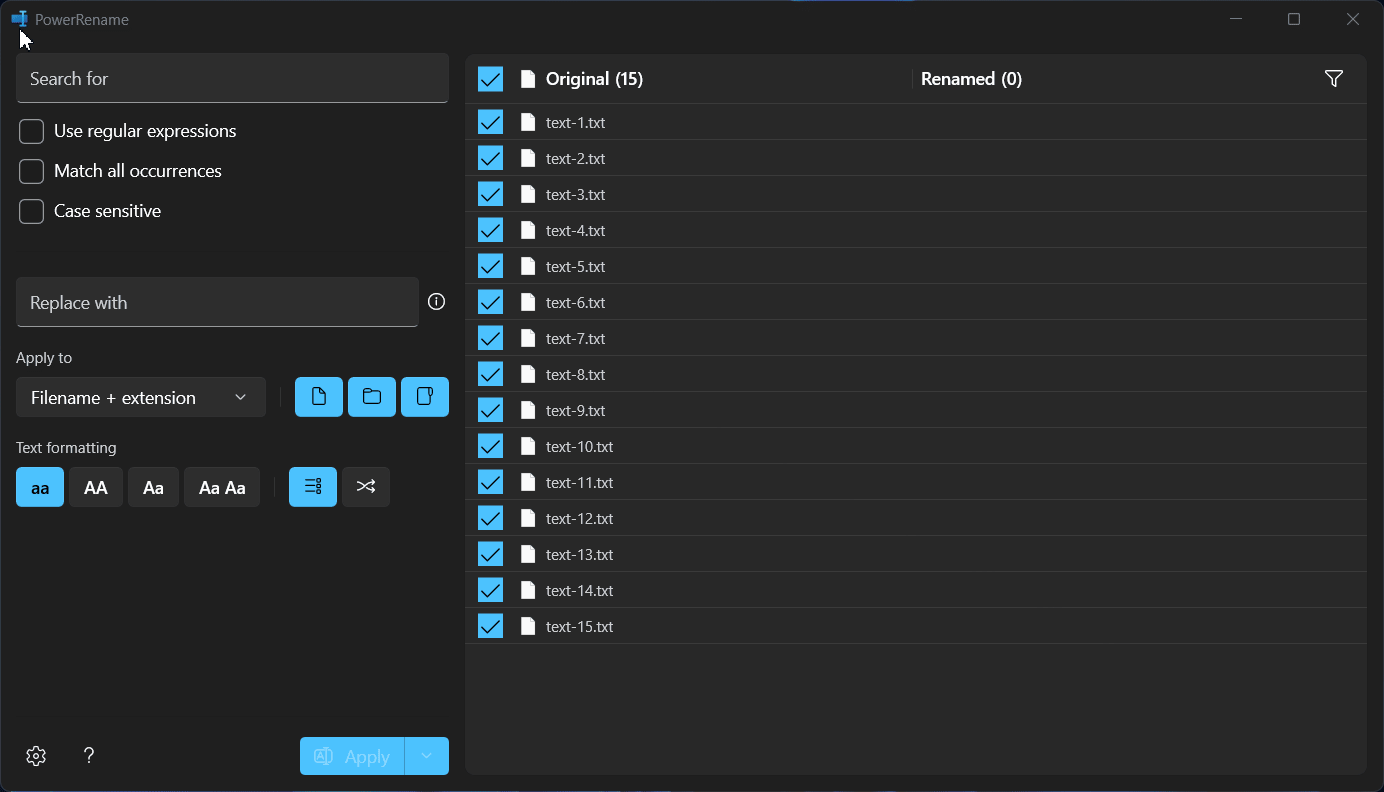This screenshot has height=792, width=1384.
Task: Select the text-9.txt file name
Action: pos(575,410)
